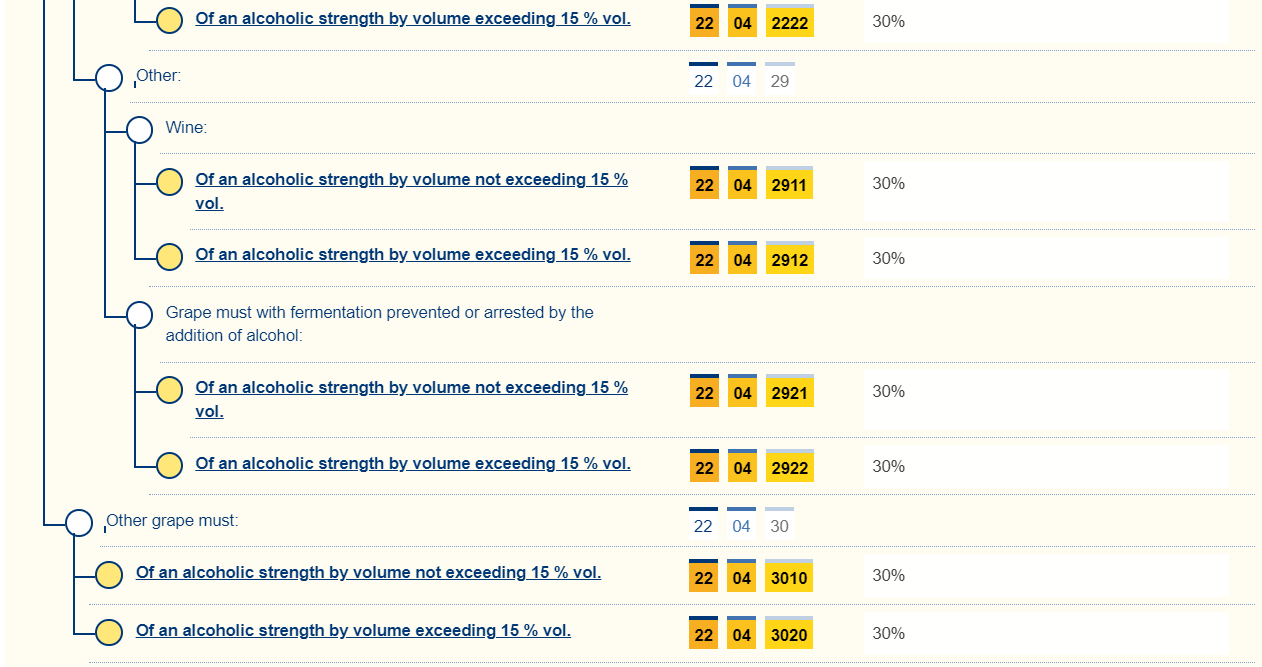Open link for code 3020 exceeding 15%
This screenshot has height=667, width=1262.
tap(353, 631)
